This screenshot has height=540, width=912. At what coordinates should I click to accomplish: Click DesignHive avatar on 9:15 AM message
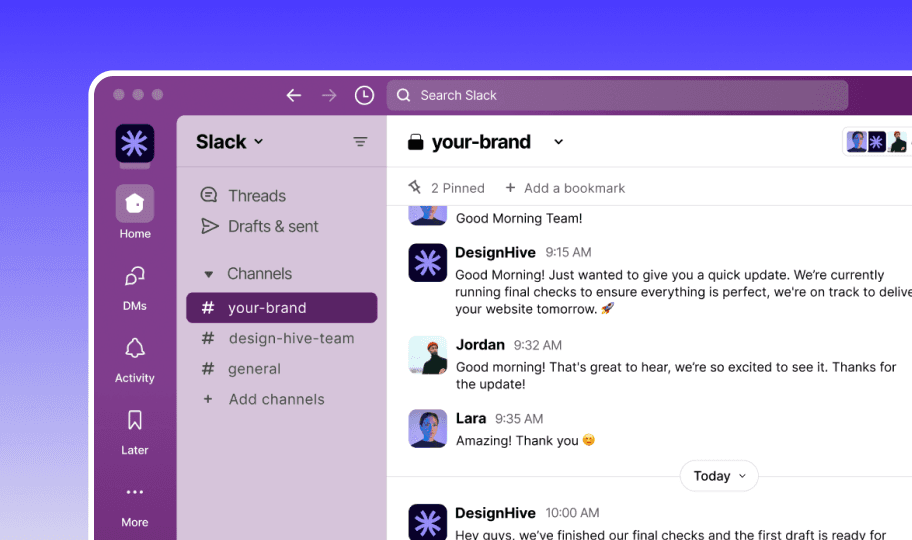click(x=428, y=262)
